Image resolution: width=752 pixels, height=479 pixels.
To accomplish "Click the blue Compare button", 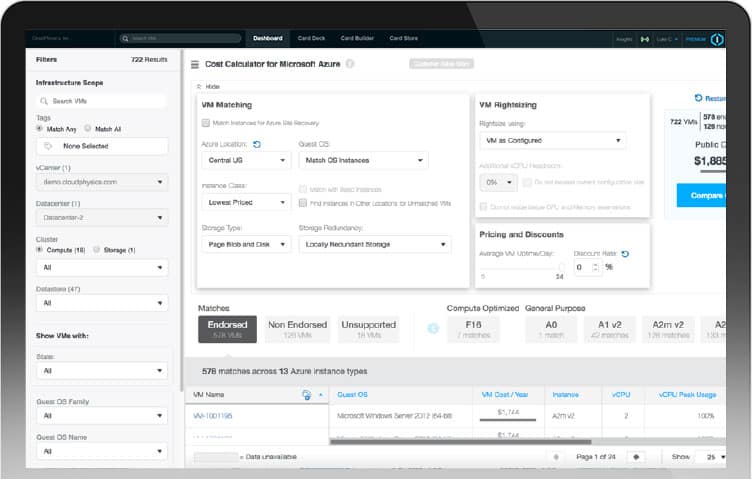I will tap(701, 196).
